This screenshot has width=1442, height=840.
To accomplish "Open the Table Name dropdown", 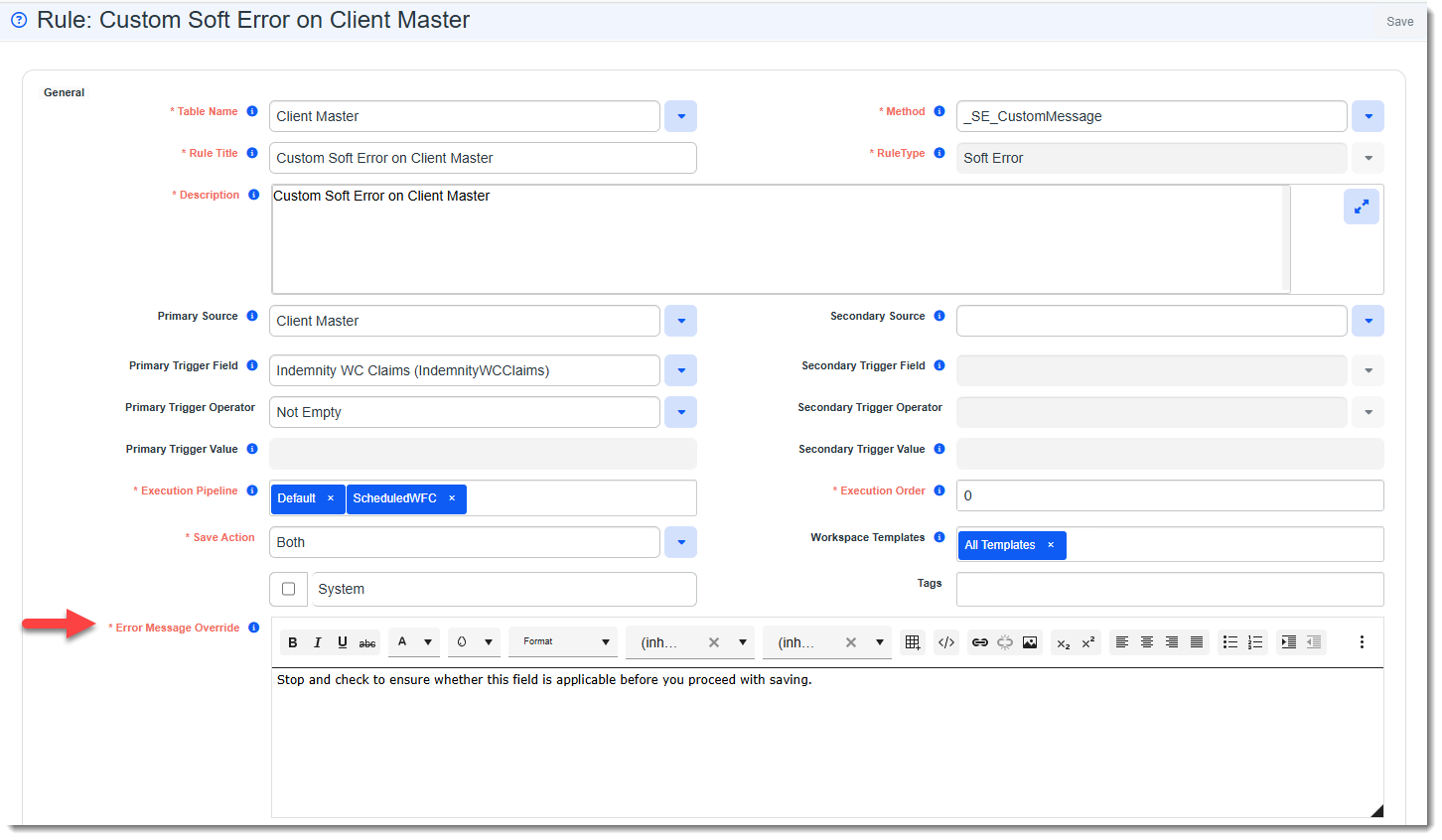I will [x=680, y=116].
